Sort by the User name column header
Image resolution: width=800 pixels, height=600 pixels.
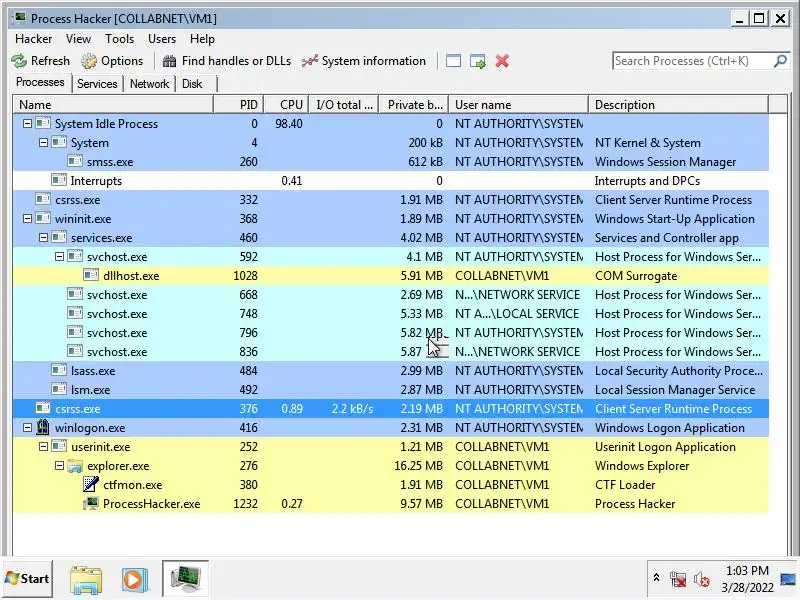point(518,105)
